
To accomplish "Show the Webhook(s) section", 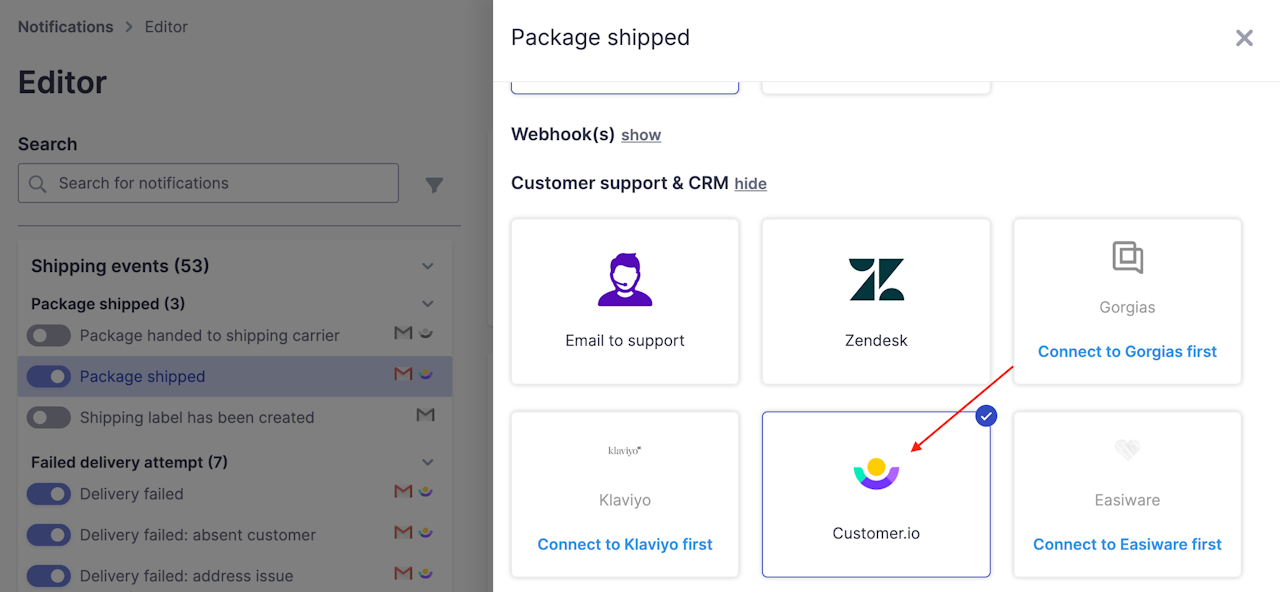I will [641, 135].
